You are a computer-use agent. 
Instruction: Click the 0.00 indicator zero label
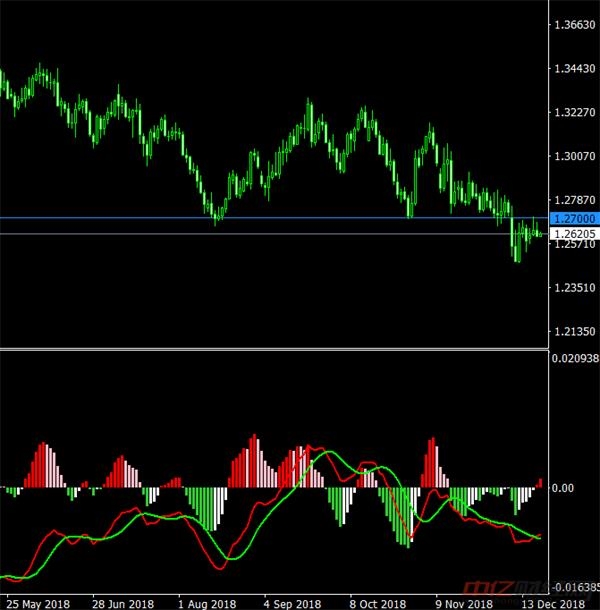(x=563, y=488)
